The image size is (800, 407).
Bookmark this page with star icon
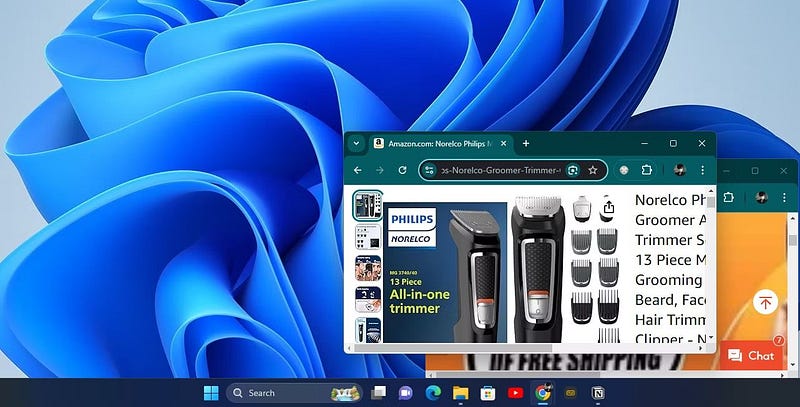pos(592,170)
